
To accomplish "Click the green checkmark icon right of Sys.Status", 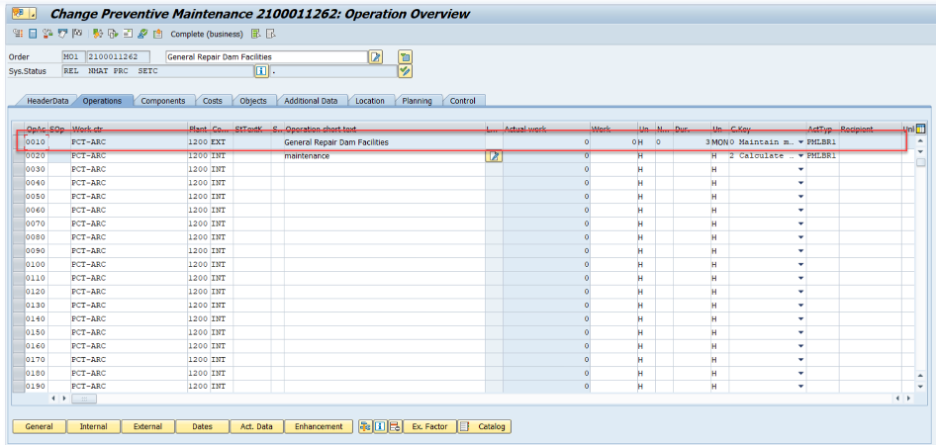I will click(x=405, y=71).
